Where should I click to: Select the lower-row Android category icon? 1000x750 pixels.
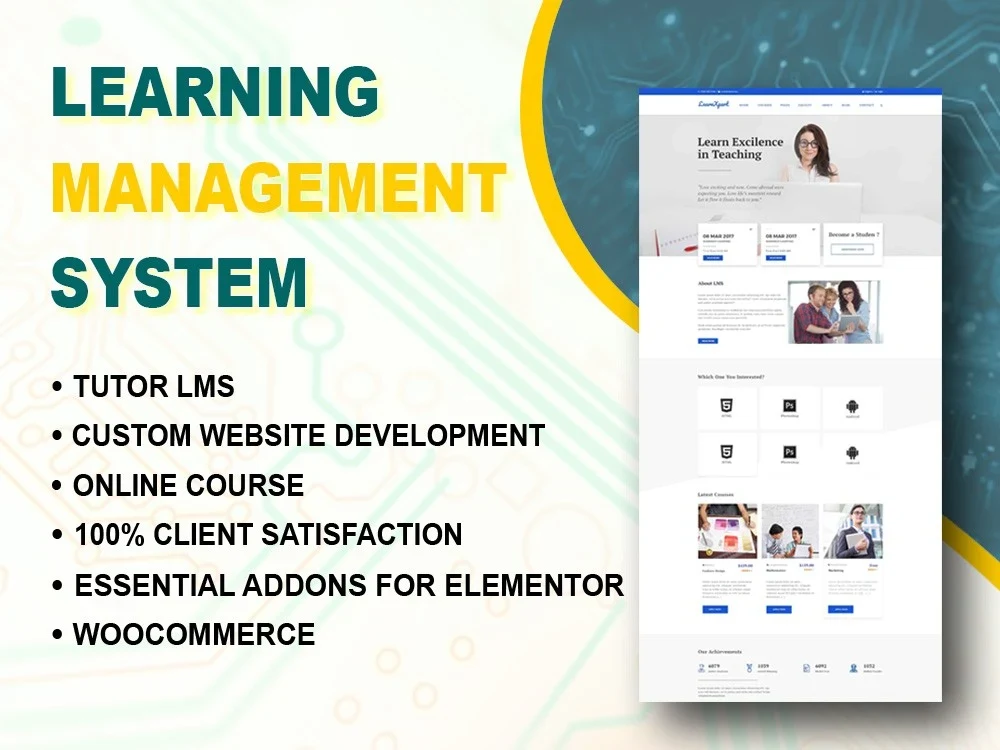point(852,453)
